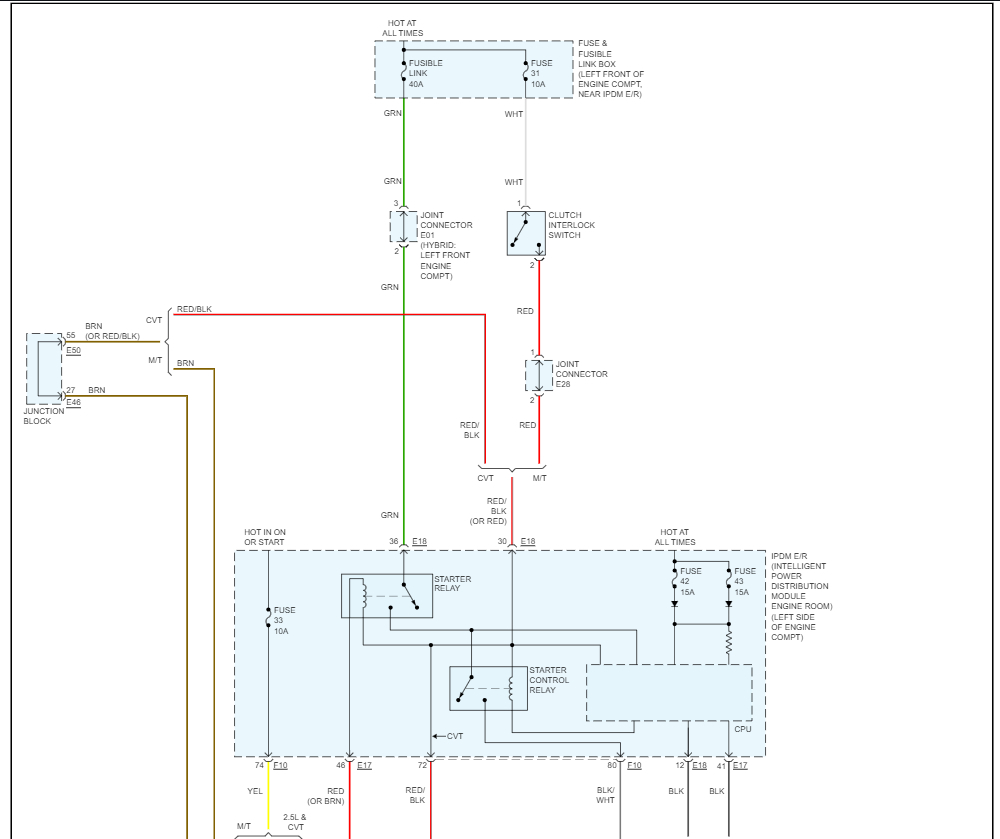
Task: Click the CVT arrow label inside IPDM
Action: point(448,736)
